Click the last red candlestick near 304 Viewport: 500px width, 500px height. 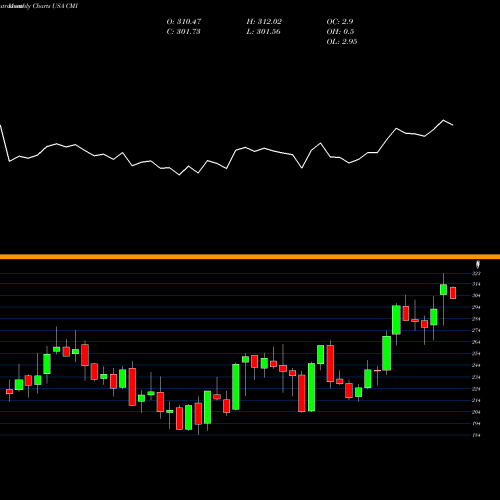[x=453, y=293]
